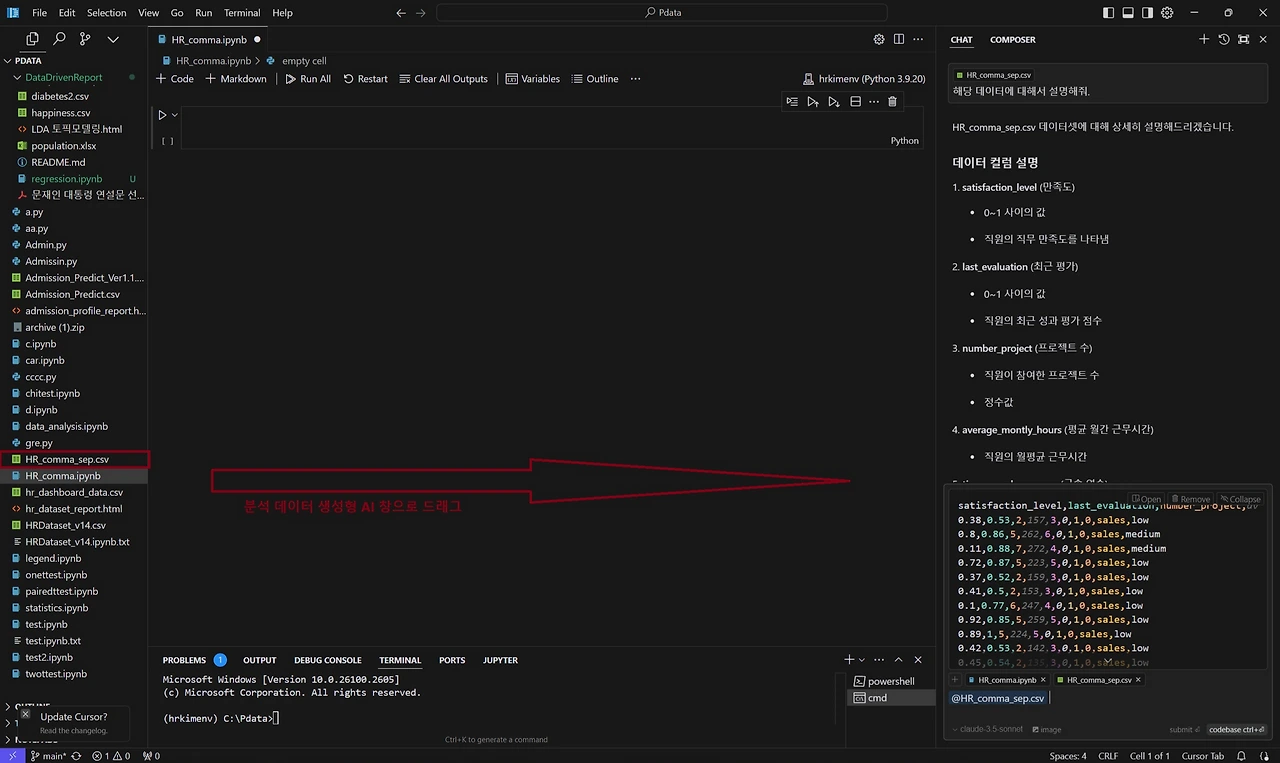This screenshot has height=763, width=1280.
Task: Open the Selection menu
Action: (106, 13)
